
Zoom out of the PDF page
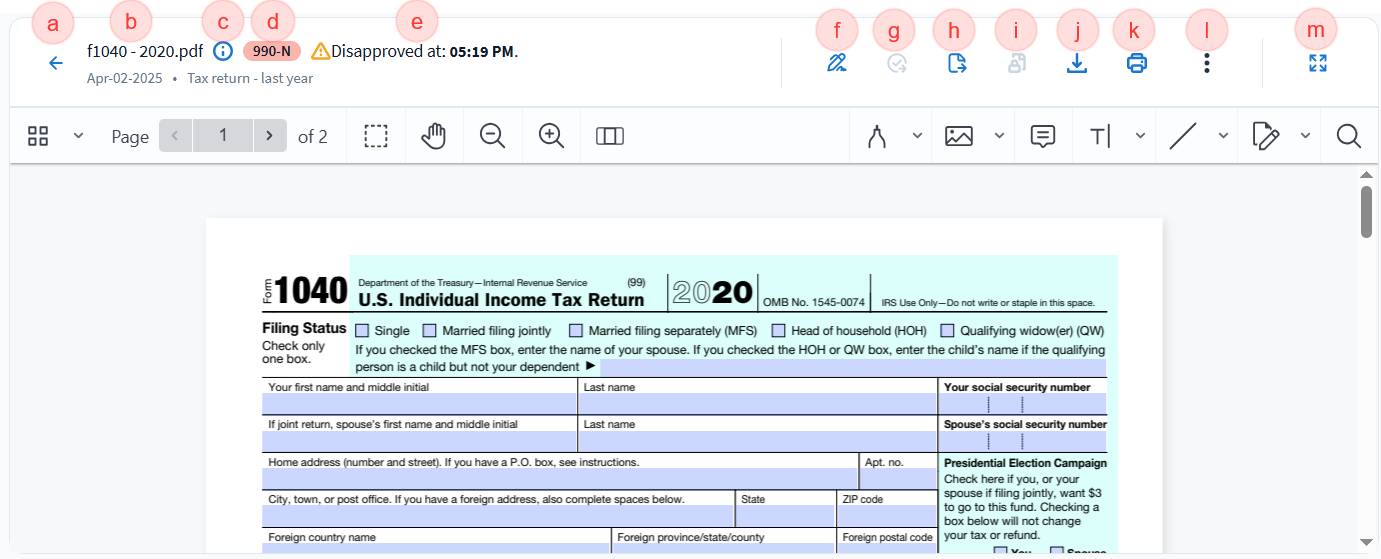click(492, 136)
